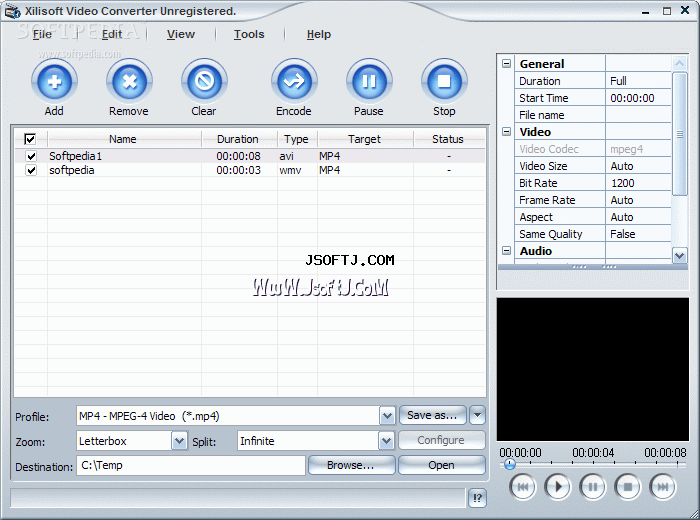Click the preview seek slider thumb
This screenshot has width=700, height=520.
pos(510,464)
